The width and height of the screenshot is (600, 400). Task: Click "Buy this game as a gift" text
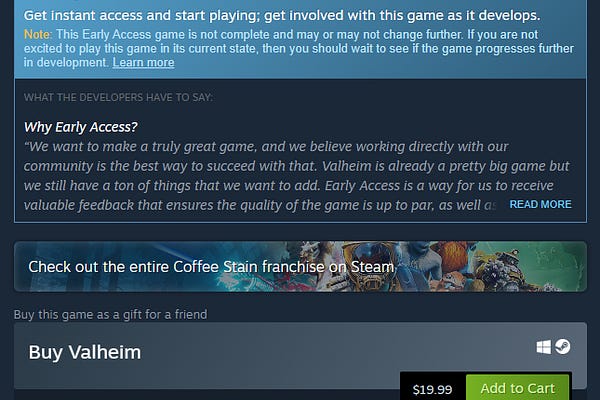tap(110, 315)
